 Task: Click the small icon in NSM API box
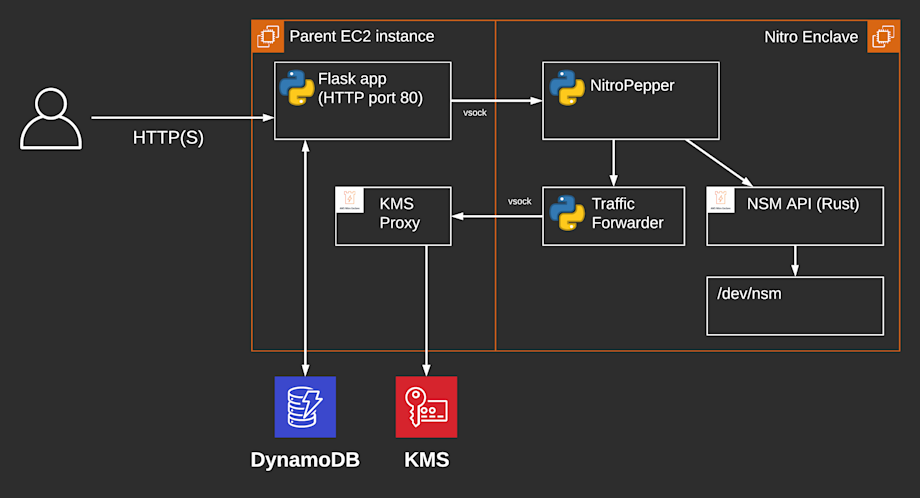click(721, 200)
